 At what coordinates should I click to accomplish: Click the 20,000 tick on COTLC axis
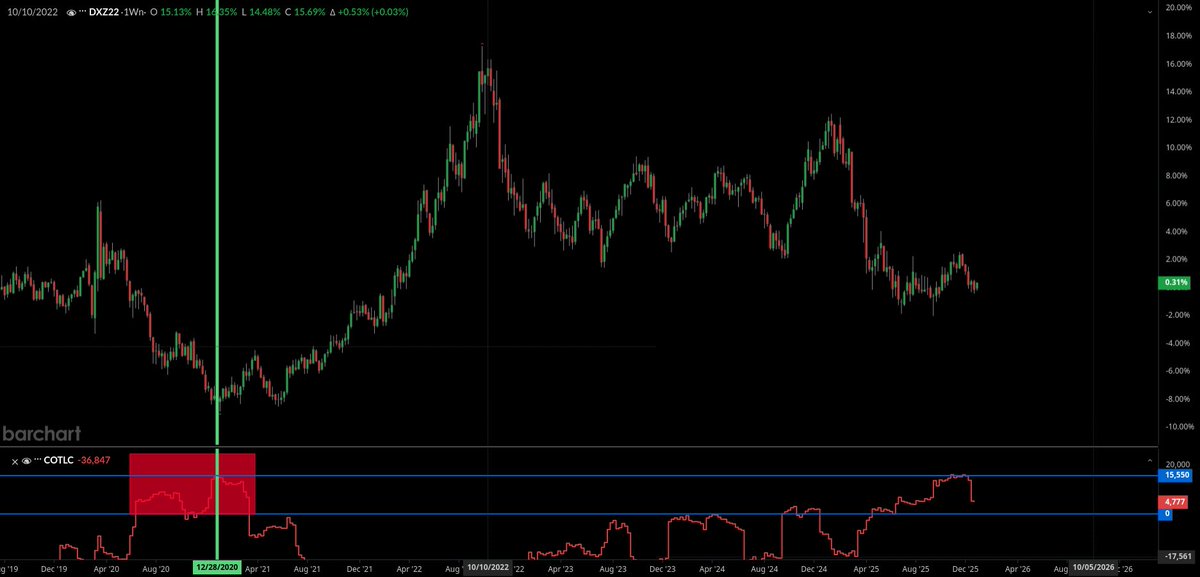pos(1177,466)
